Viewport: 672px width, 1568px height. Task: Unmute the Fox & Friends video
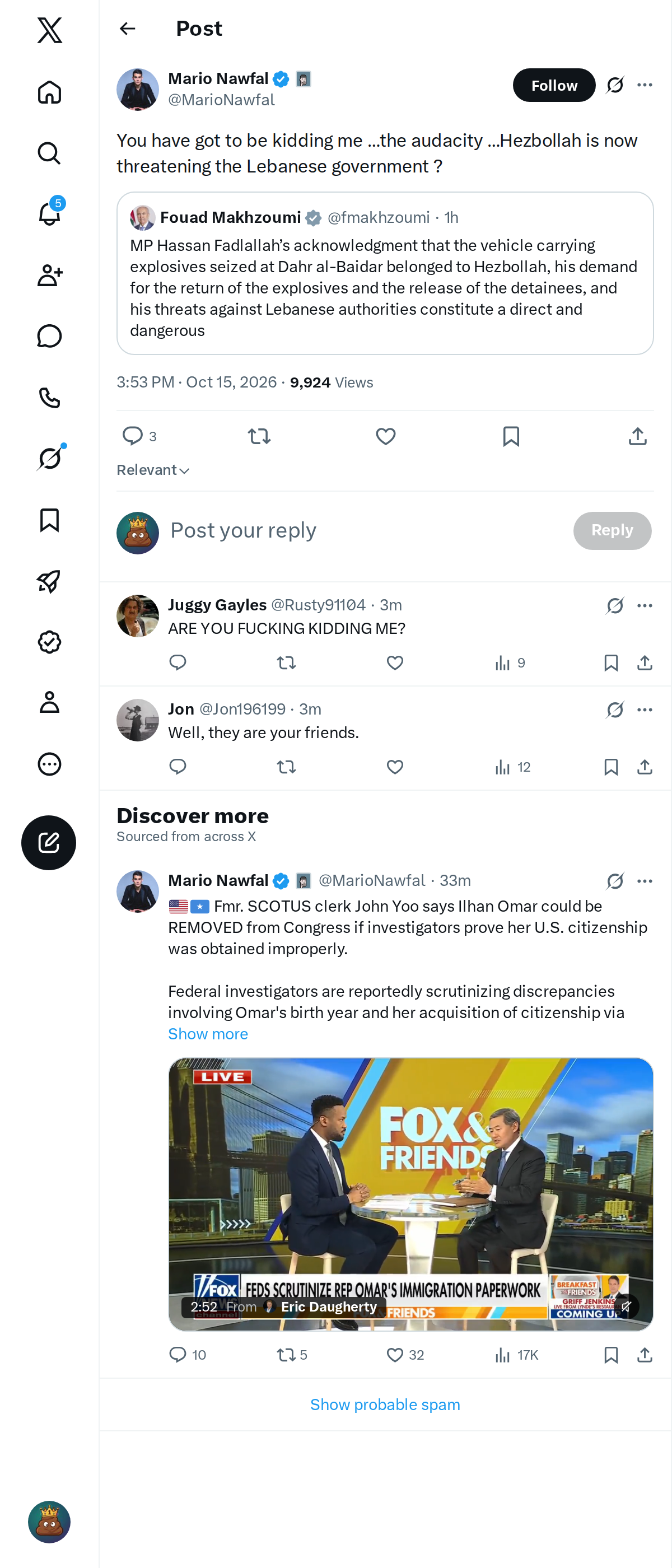coord(626,1306)
